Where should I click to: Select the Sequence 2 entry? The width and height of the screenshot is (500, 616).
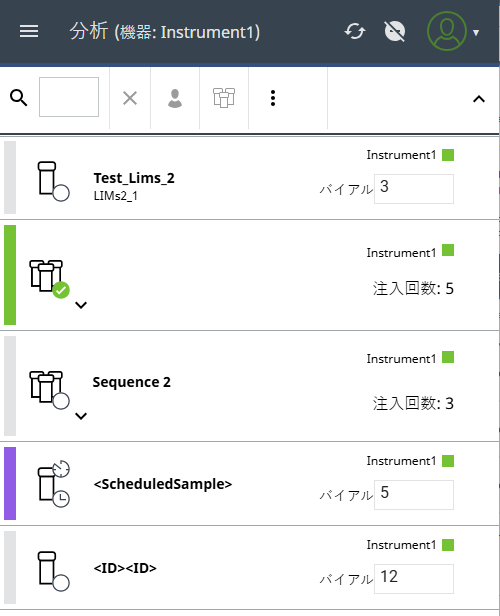(x=250, y=386)
